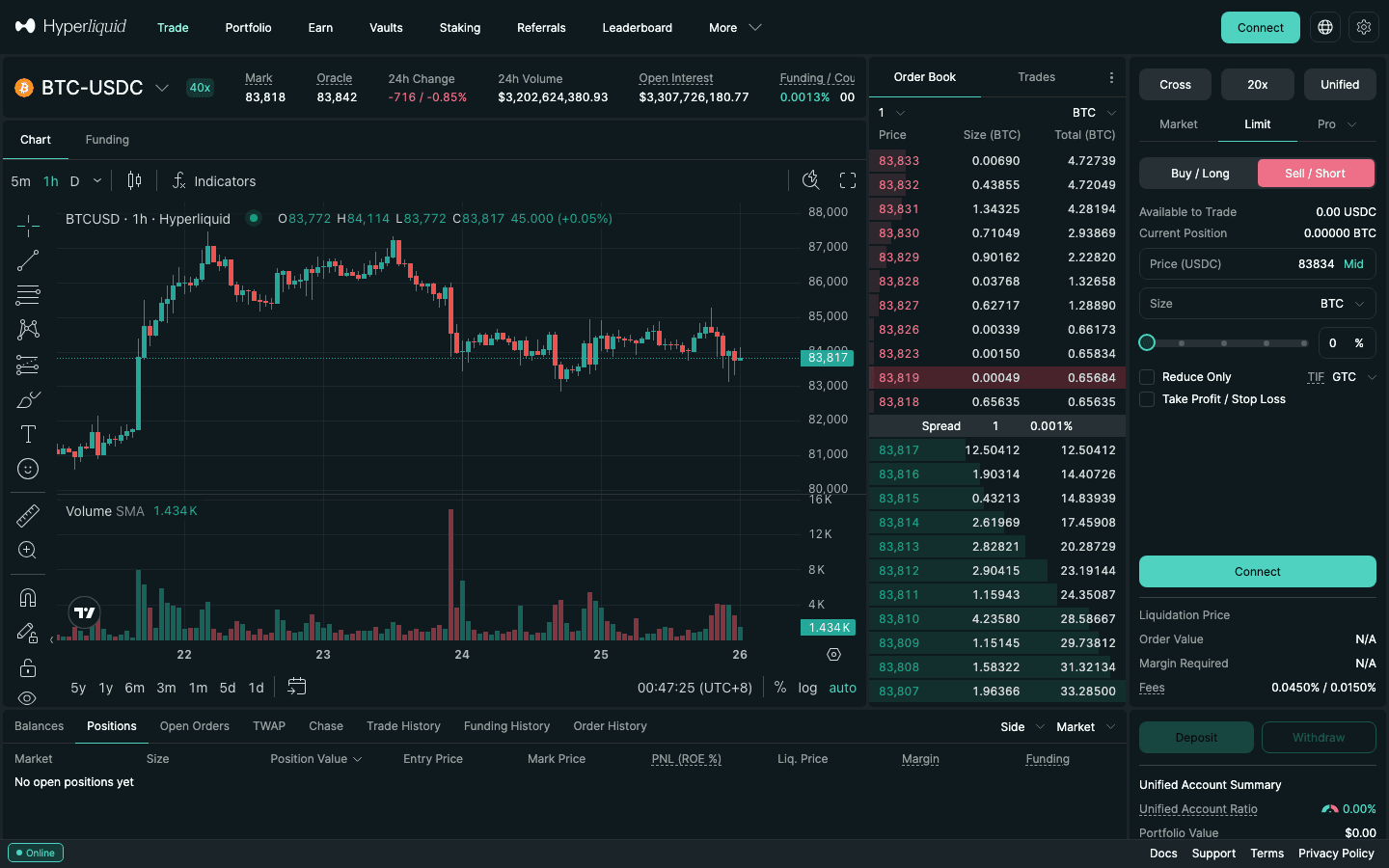Click Mid to set mid price
Image resolution: width=1389 pixels, height=868 pixels.
(1353, 264)
